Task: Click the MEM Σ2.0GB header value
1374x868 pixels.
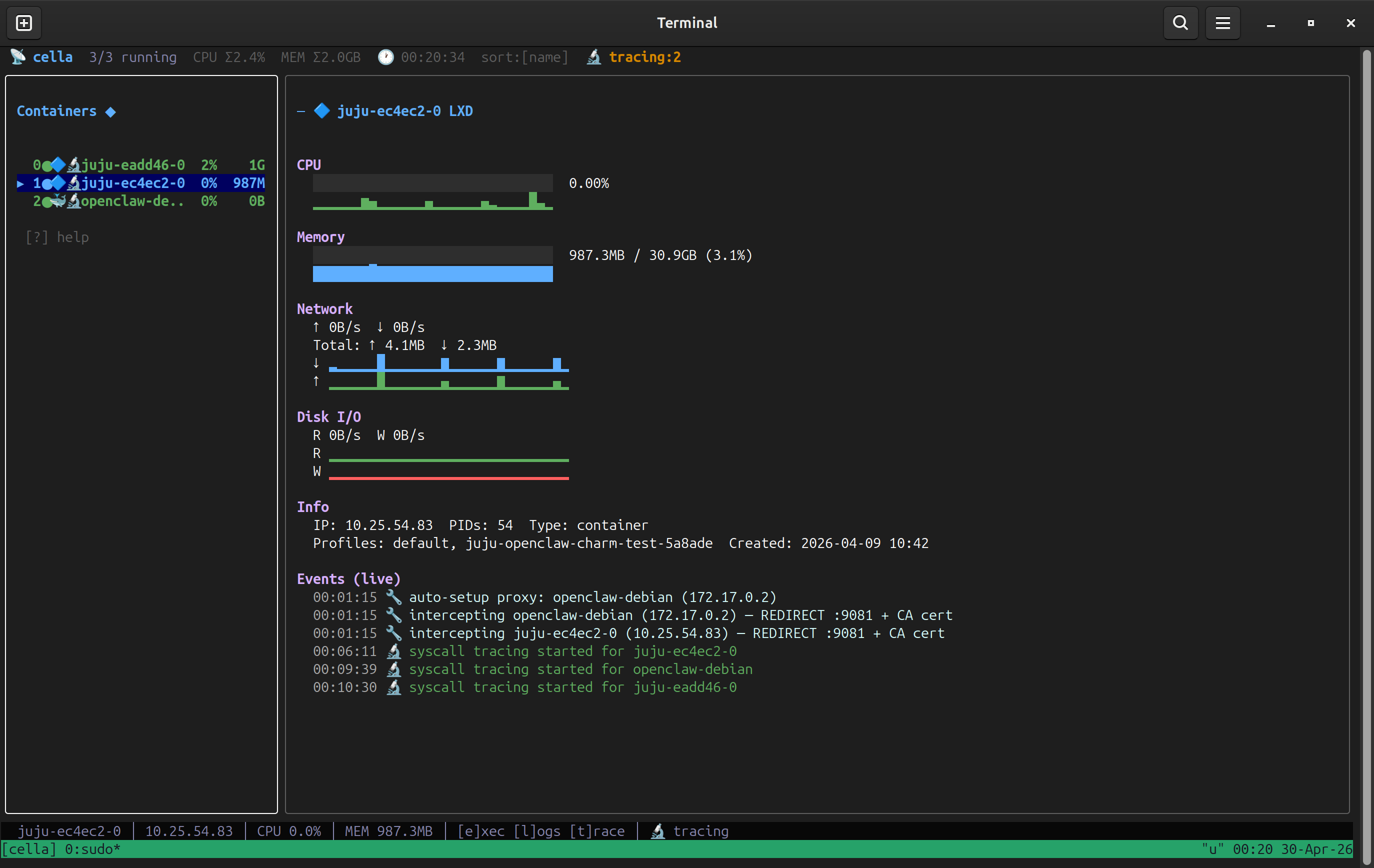Action: [320, 57]
